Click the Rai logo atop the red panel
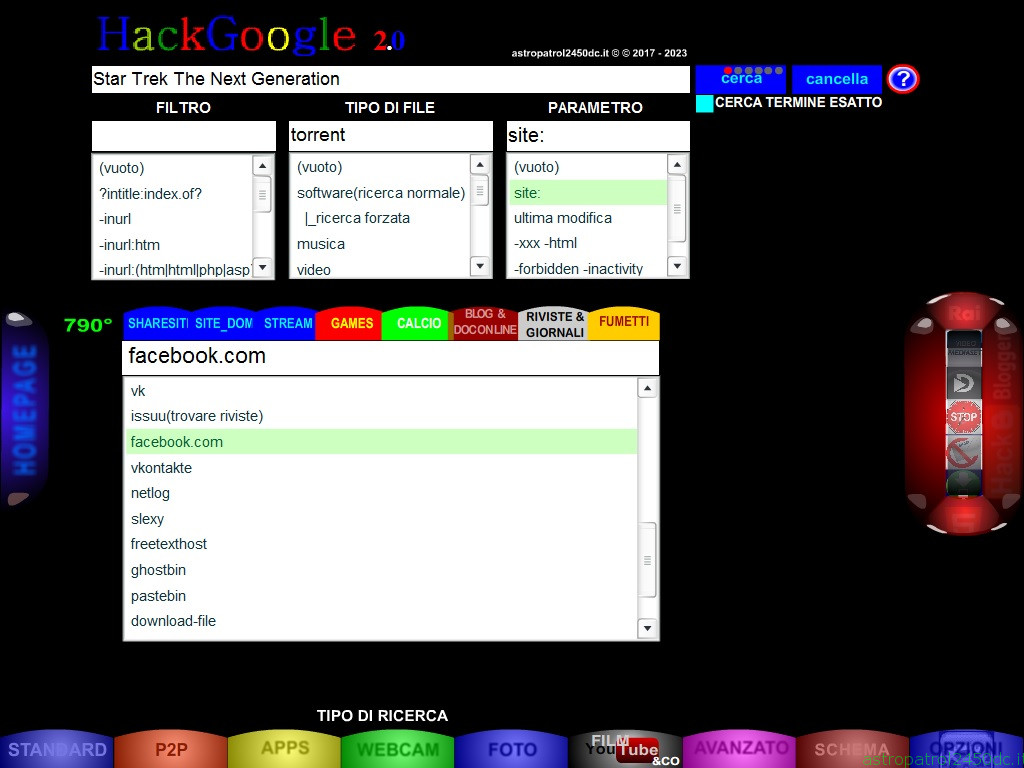The image size is (1024, 768). pyautogui.click(x=965, y=313)
